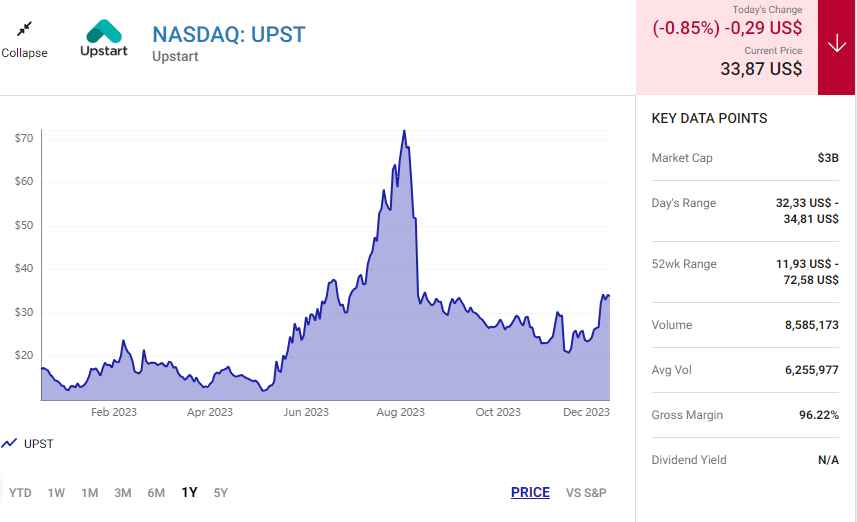Viewport: 857px width, 522px height.
Task: View the 5Y price history
Action: [x=221, y=492]
